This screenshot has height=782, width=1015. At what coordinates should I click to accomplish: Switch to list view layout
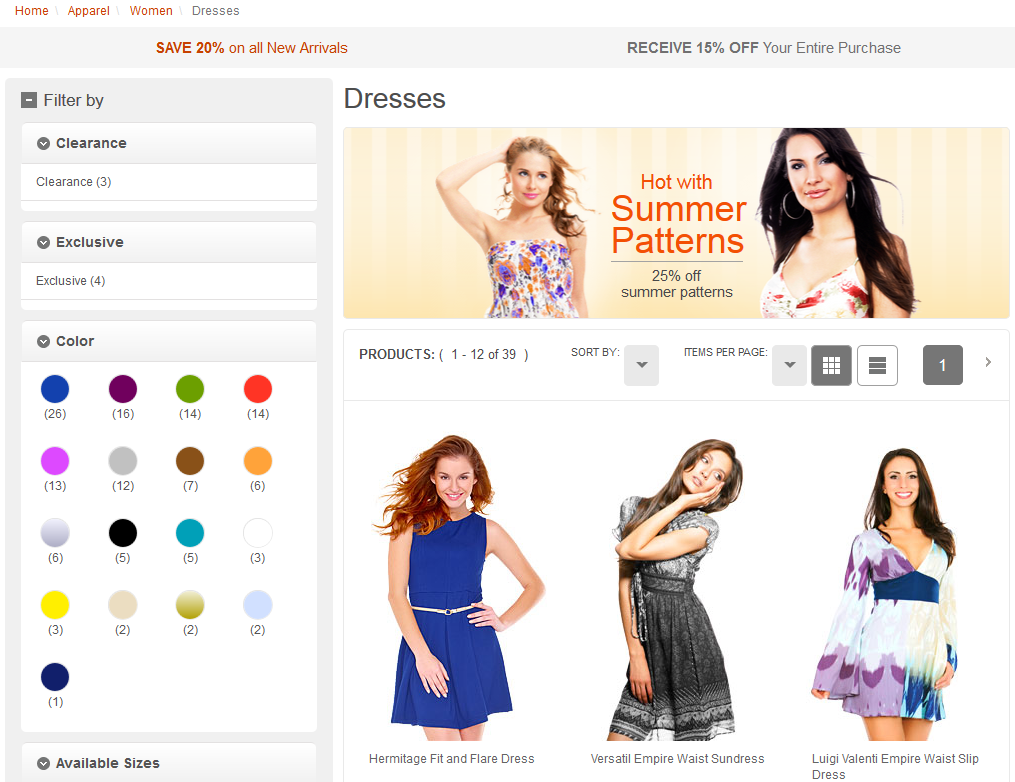(x=877, y=364)
